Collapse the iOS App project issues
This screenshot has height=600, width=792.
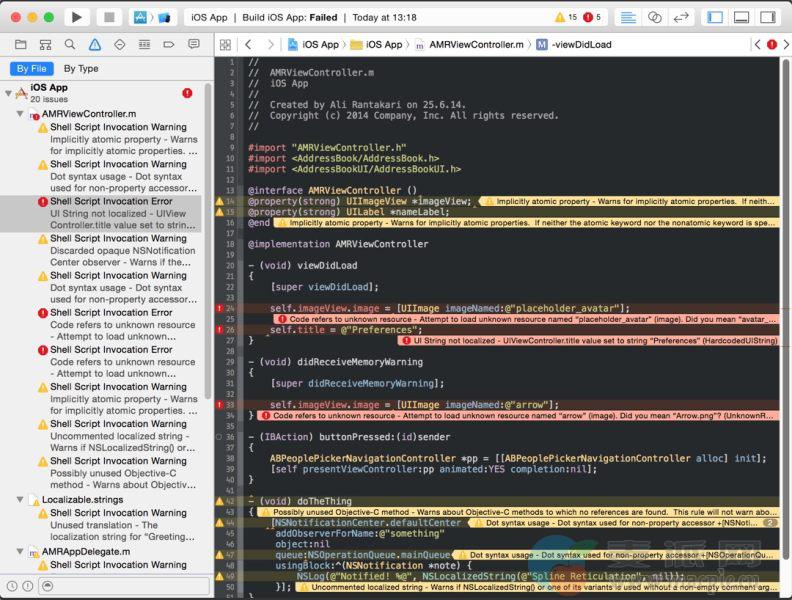(x=9, y=93)
